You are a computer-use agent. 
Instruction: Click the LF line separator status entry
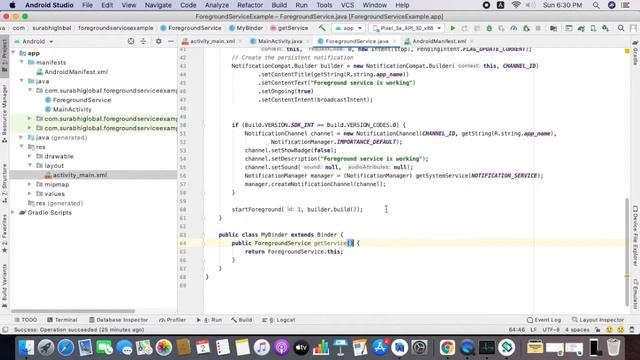(x=533, y=330)
